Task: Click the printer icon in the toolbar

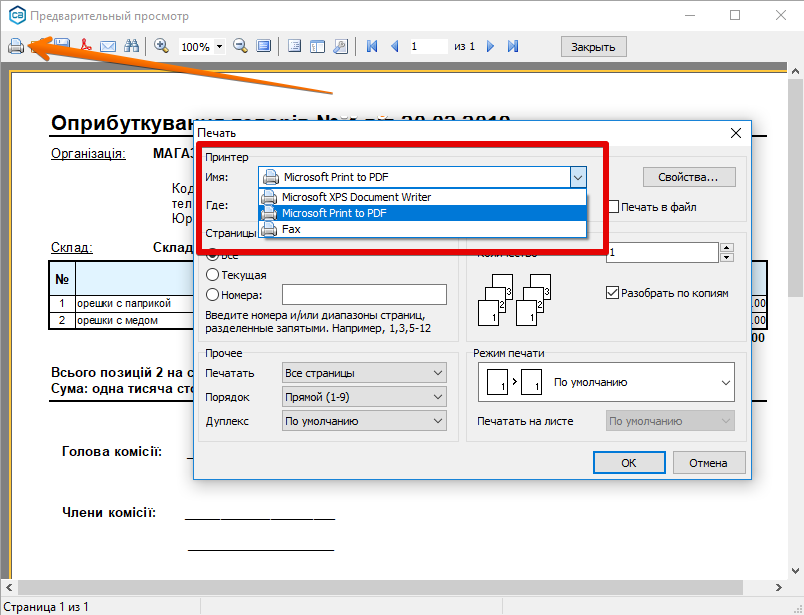Action: 16,46
